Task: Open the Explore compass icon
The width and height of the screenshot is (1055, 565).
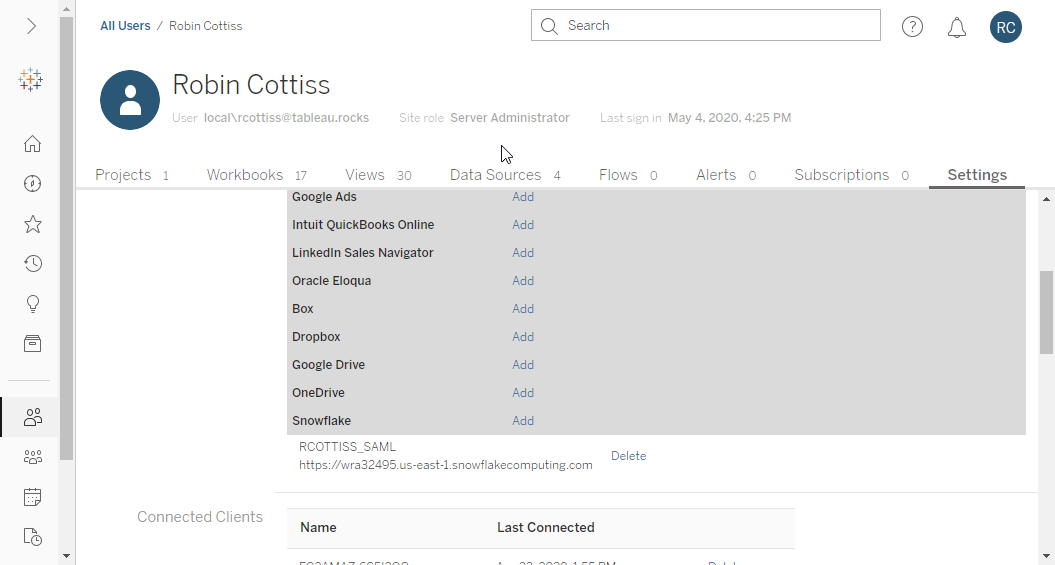Action: tap(32, 184)
